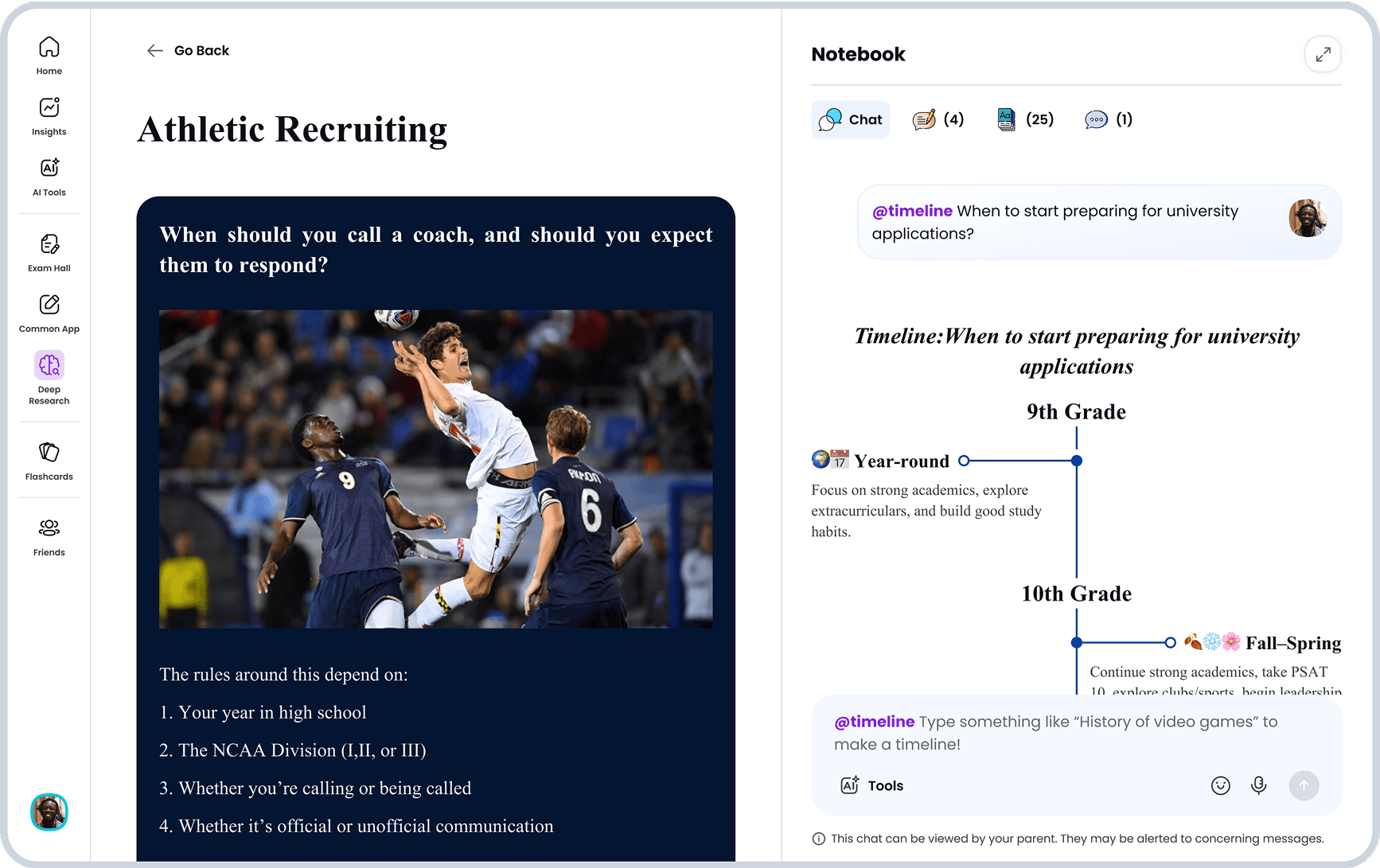Open the comments tab showing 1
This screenshot has height=868, width=1380.
click(1109, 120)
